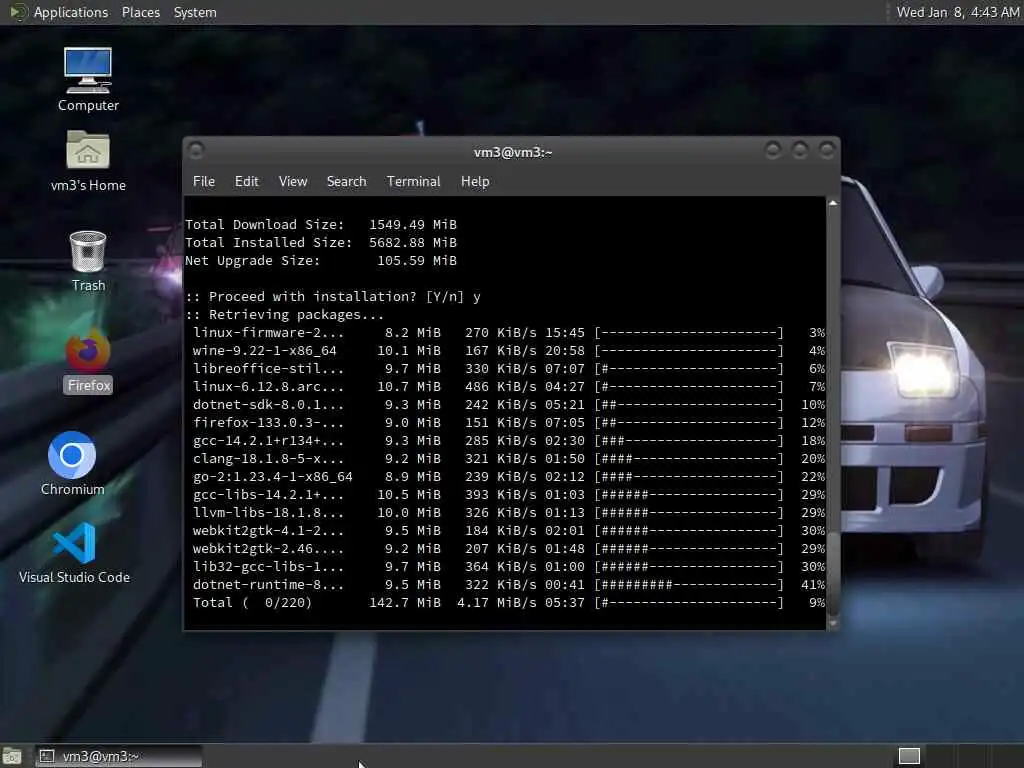1024x768 pixels.
Task: Click the Total Installed Size line
Action: (321, 242)
